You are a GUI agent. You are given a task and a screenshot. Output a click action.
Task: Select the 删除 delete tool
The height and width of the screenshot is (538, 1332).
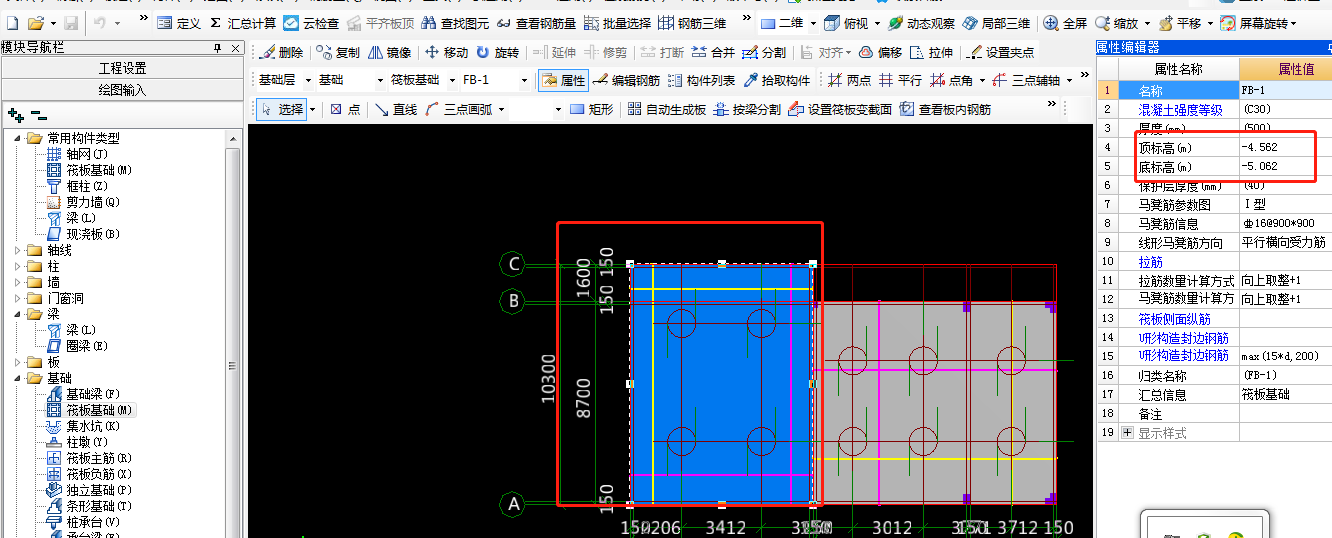click(282, 53)
